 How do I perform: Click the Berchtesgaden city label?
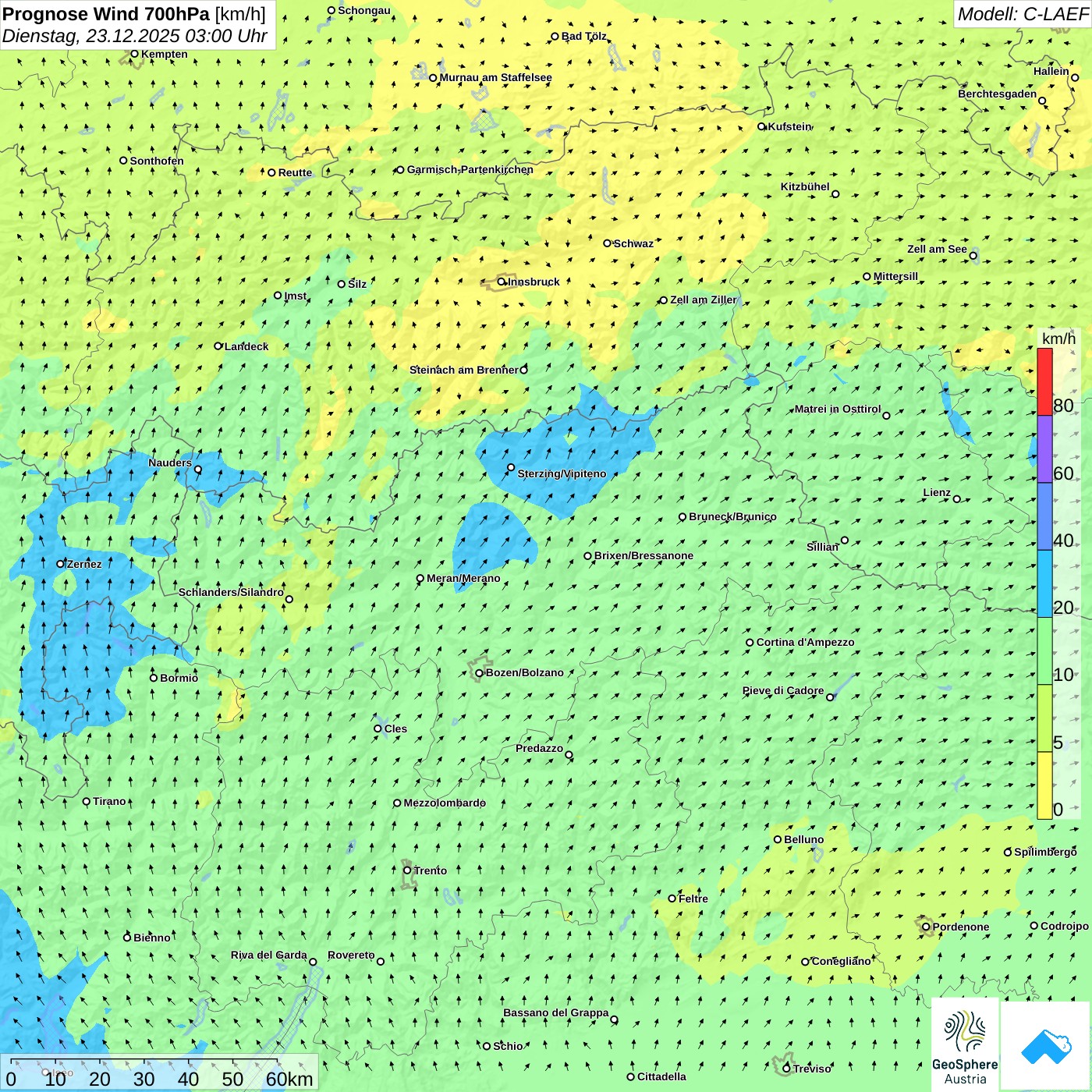coord(997,94)
